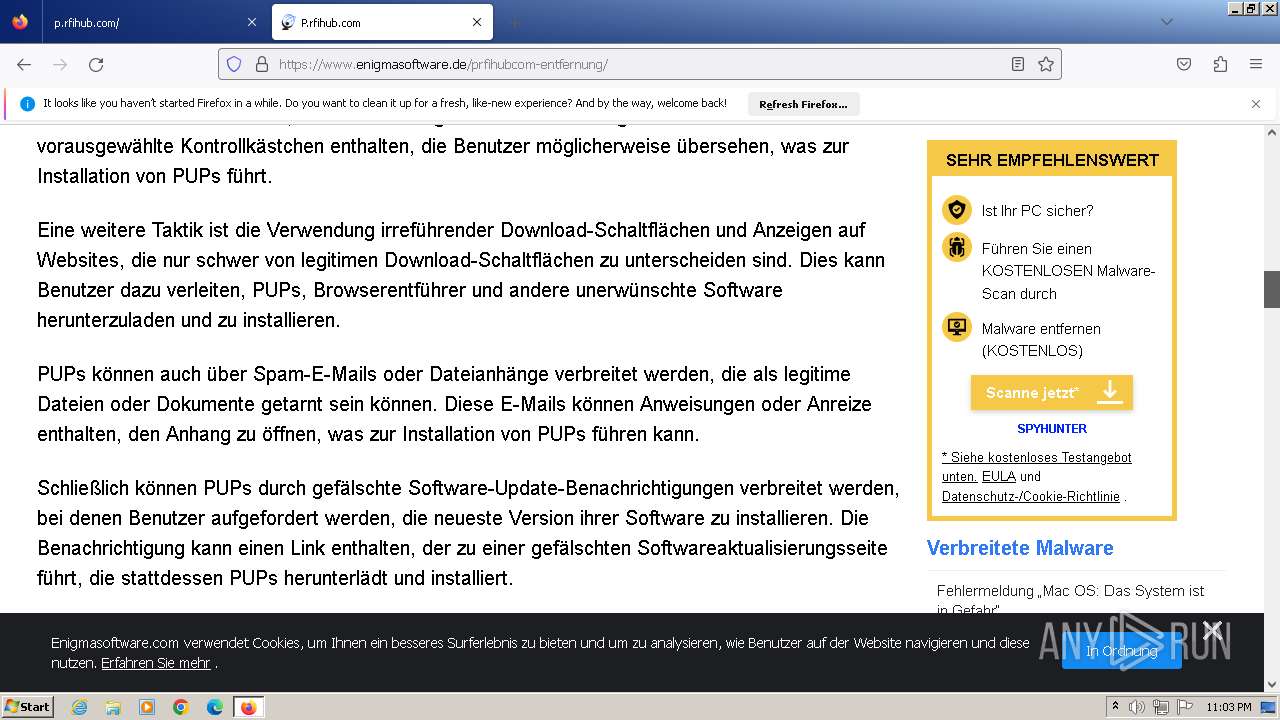Image resolution: width=1280 pixels, height=720 pixels.
Task: Click the Firefox back arrow
Action: coord(24,64)
